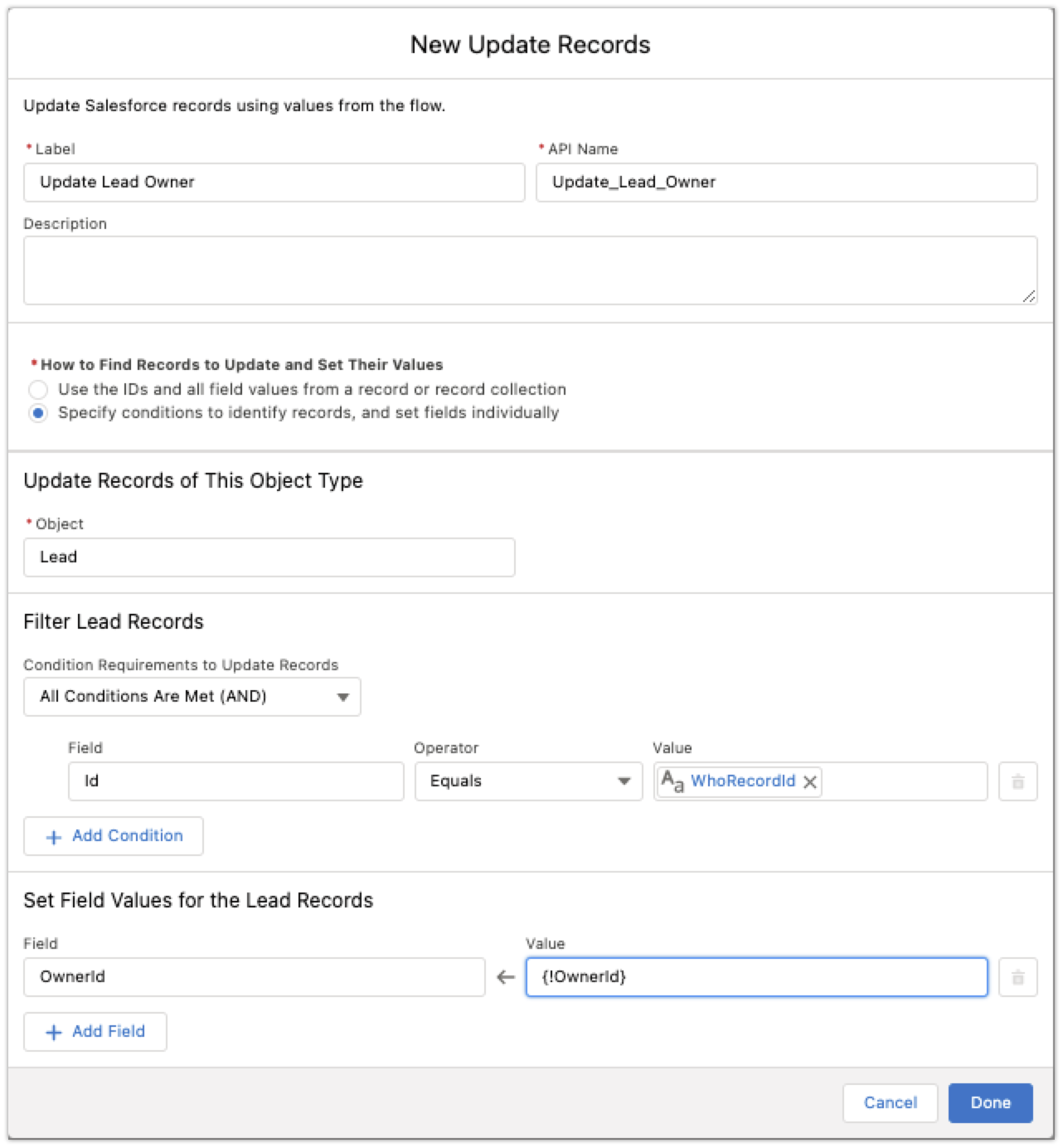The image size is (1063, 1148).
Task: Select 'Specify conditions to identify records' option
Action: (38, 413)
